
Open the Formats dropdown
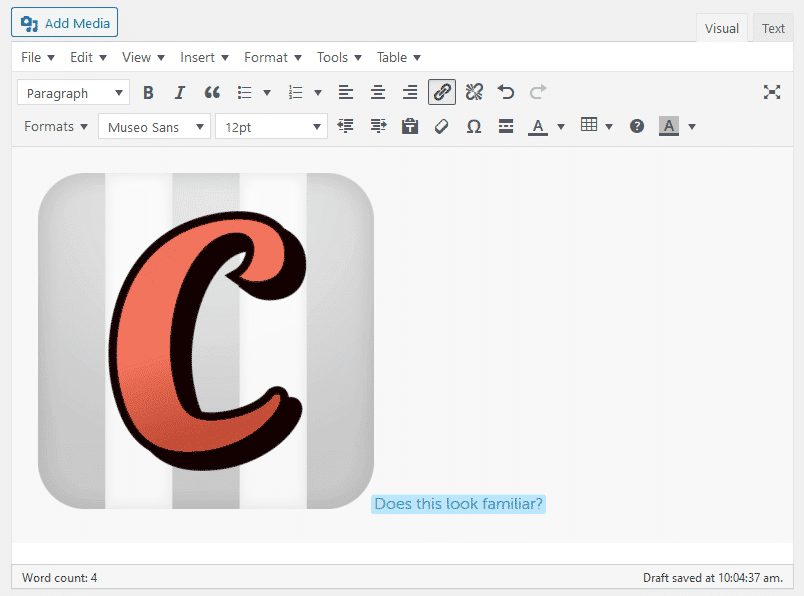point(56,126)
